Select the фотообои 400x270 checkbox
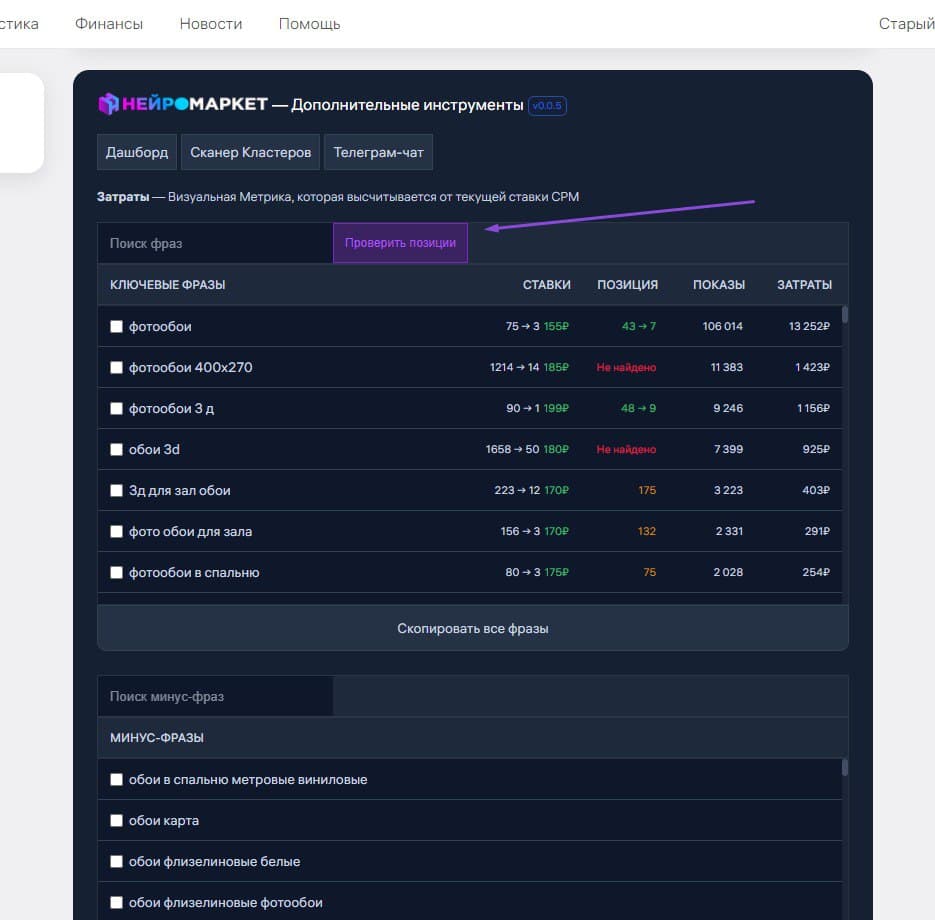935x920 pixels. point(116,367)
